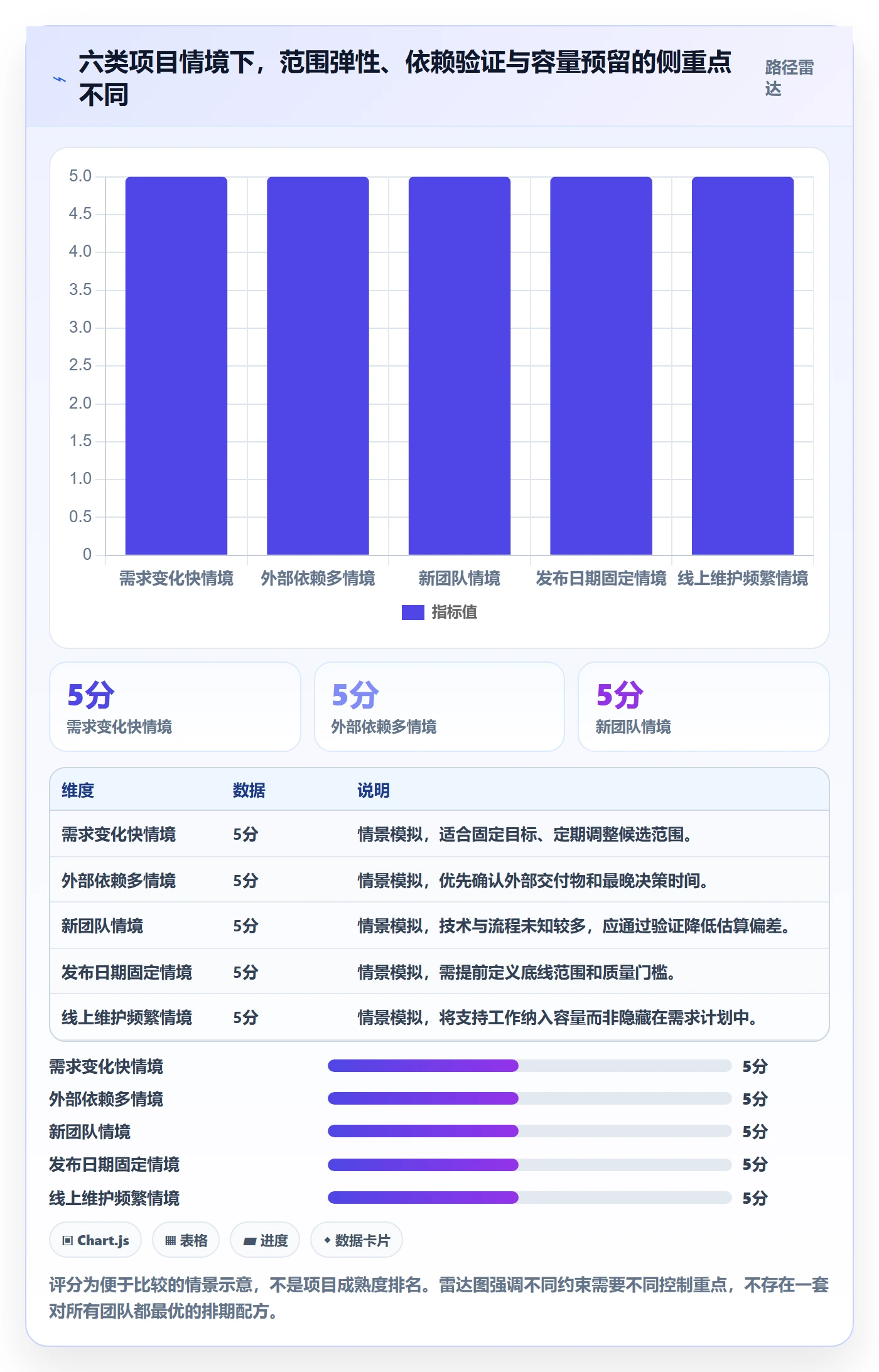Select table text 情景模拟，优先确认外部交付物和最晚决策时间。
Viewport: 879px width, 1372px height.
click(533, 881)
